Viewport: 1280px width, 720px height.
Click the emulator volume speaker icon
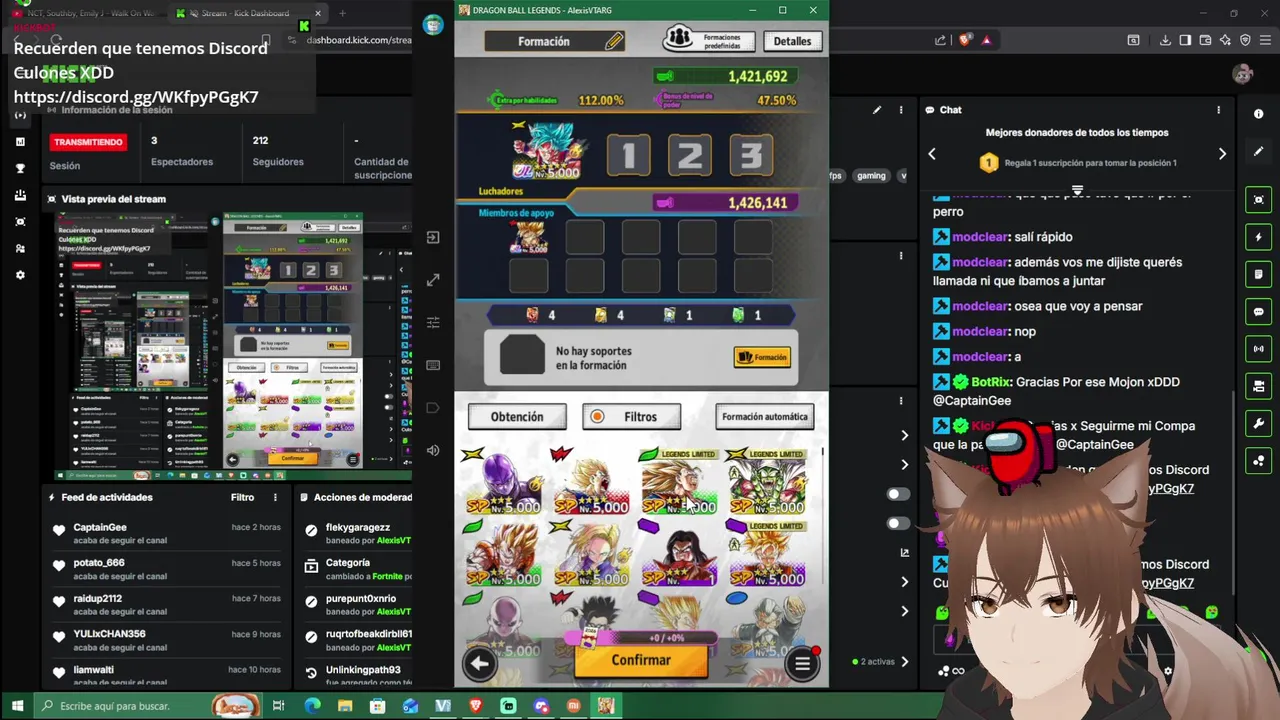[433, 450]
